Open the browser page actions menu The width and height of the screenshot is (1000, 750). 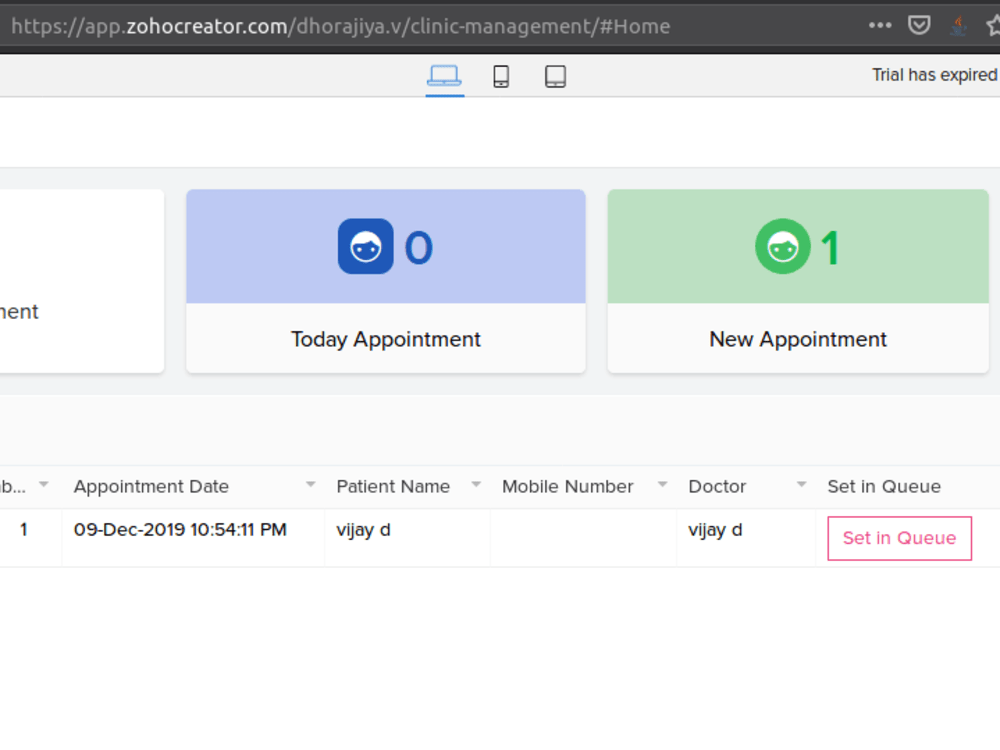[879, 26]
